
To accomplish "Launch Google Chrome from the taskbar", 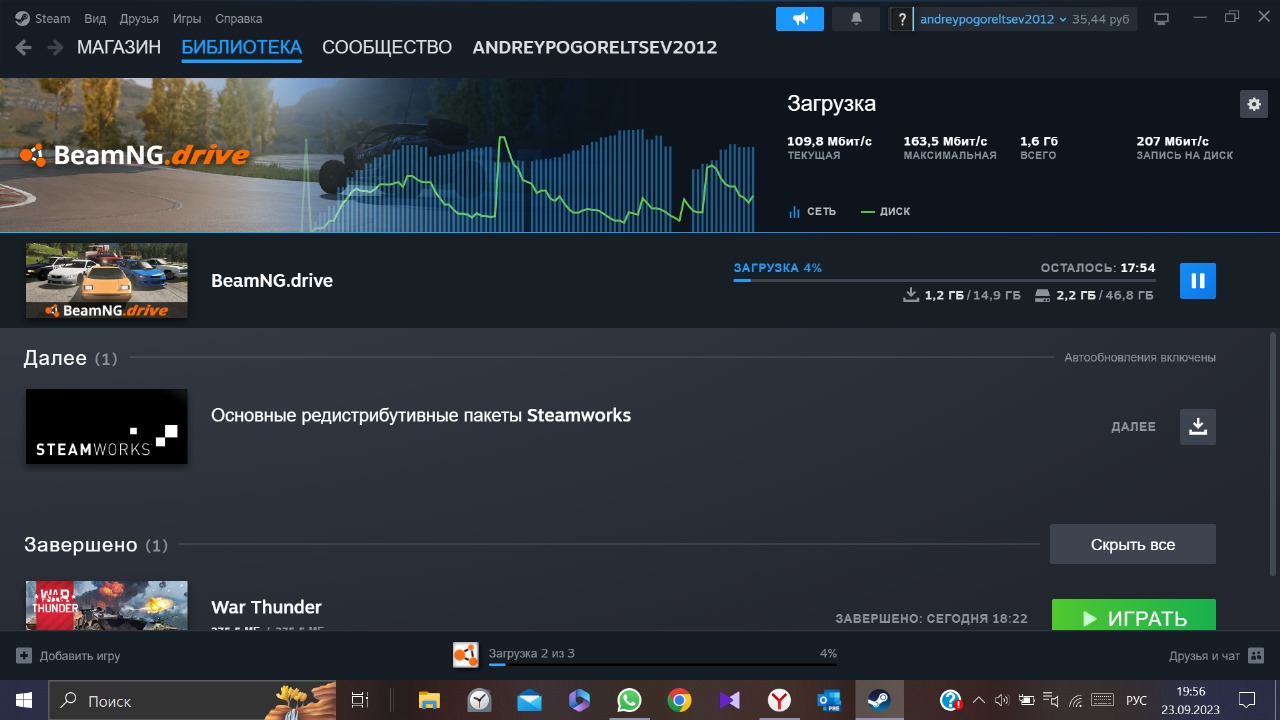I will (679, 700).
